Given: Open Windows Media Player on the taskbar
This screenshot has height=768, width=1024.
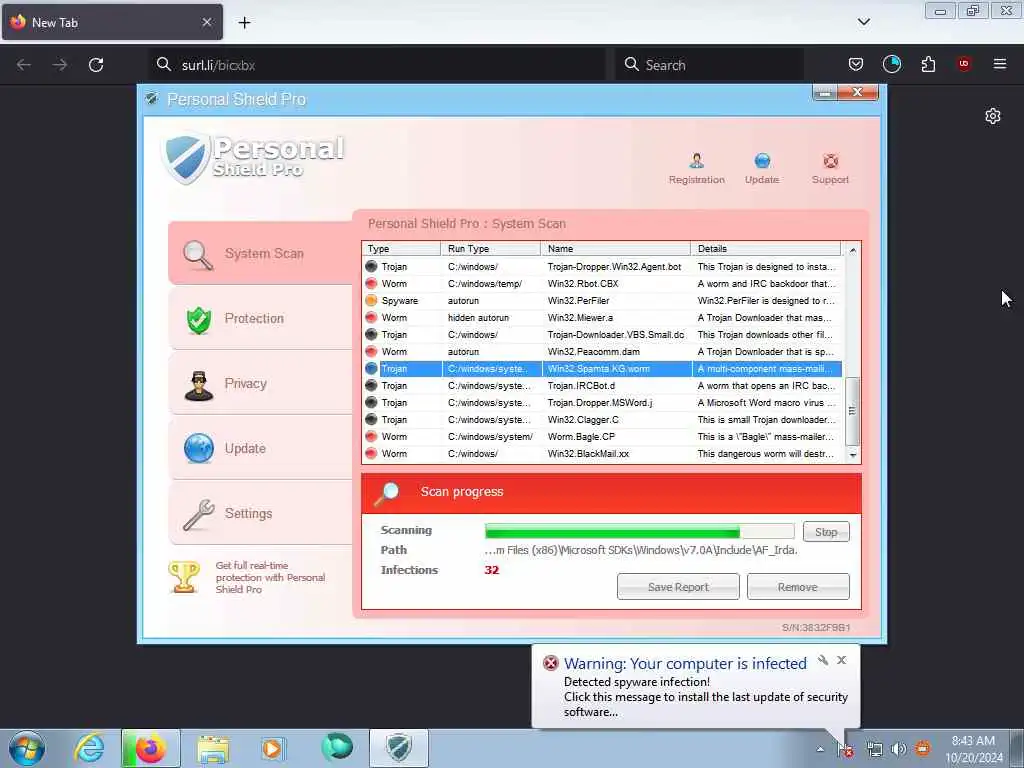Looking at the screenshot, I should point(272,748).
